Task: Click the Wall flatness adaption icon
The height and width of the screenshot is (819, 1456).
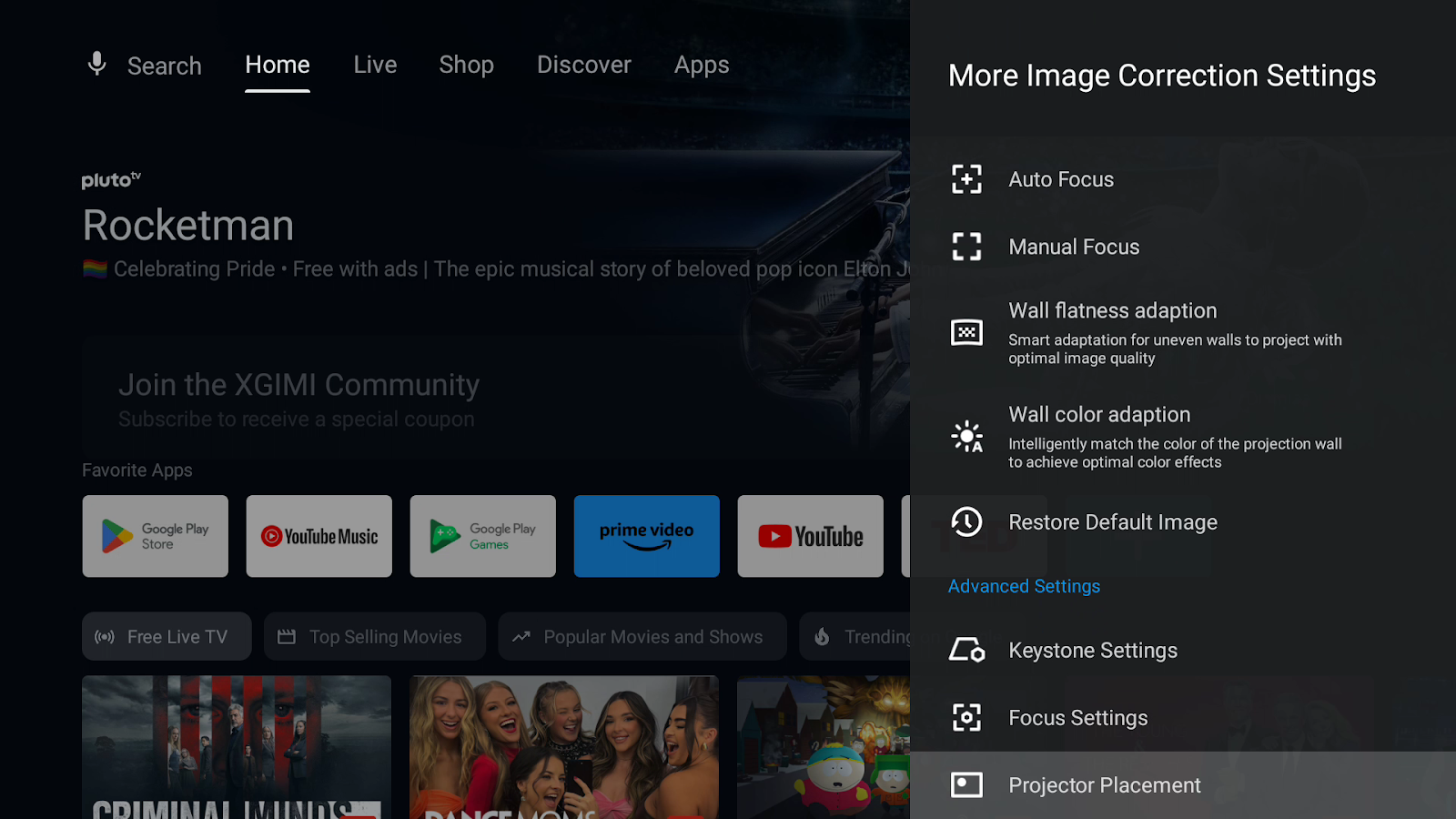Action: 966,333
